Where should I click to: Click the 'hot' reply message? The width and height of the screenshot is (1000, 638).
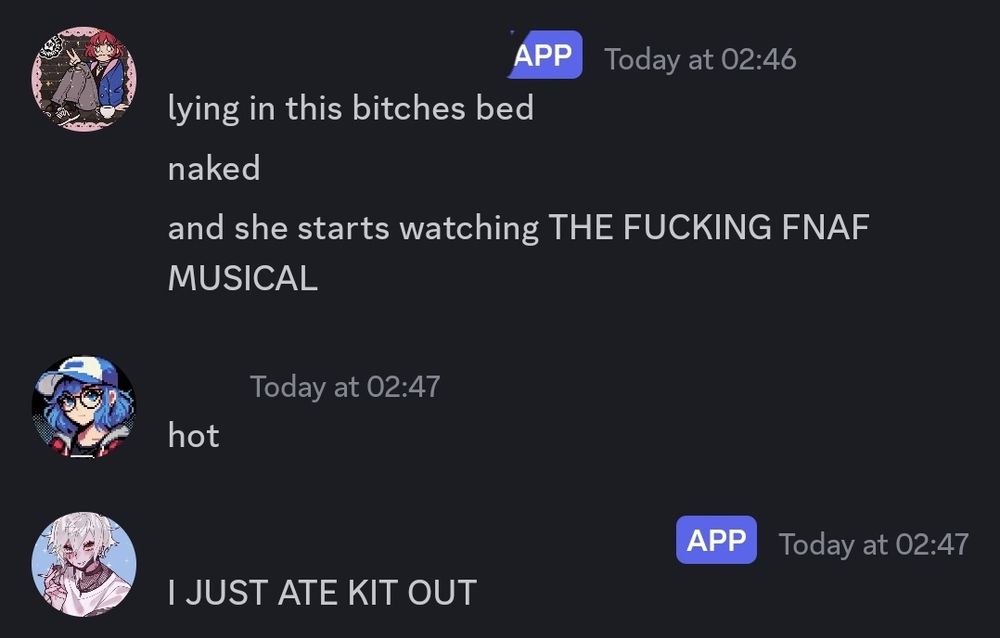(x=192, y=435)
